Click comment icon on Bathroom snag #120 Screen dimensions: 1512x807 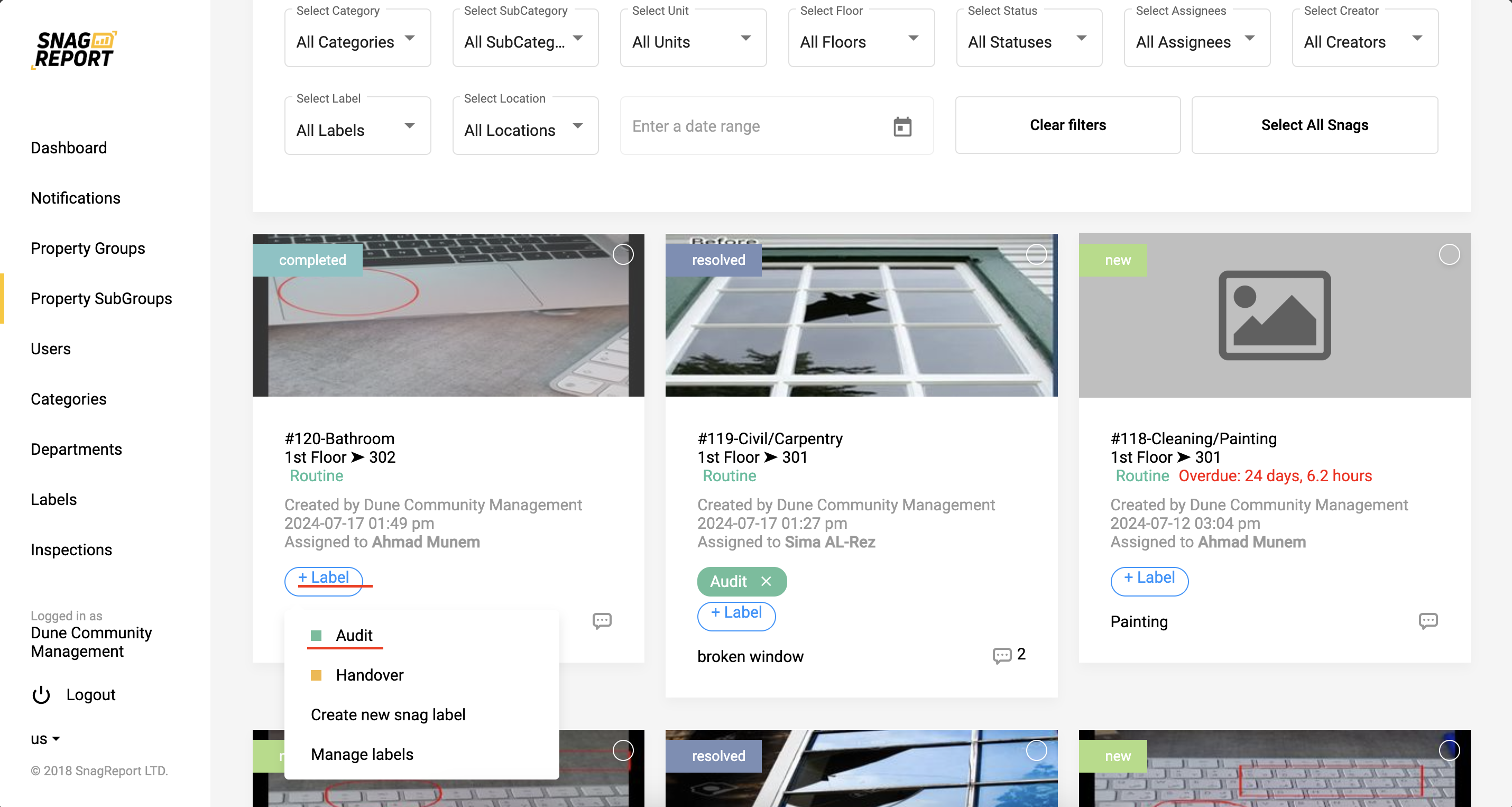(x=602, y=621)
